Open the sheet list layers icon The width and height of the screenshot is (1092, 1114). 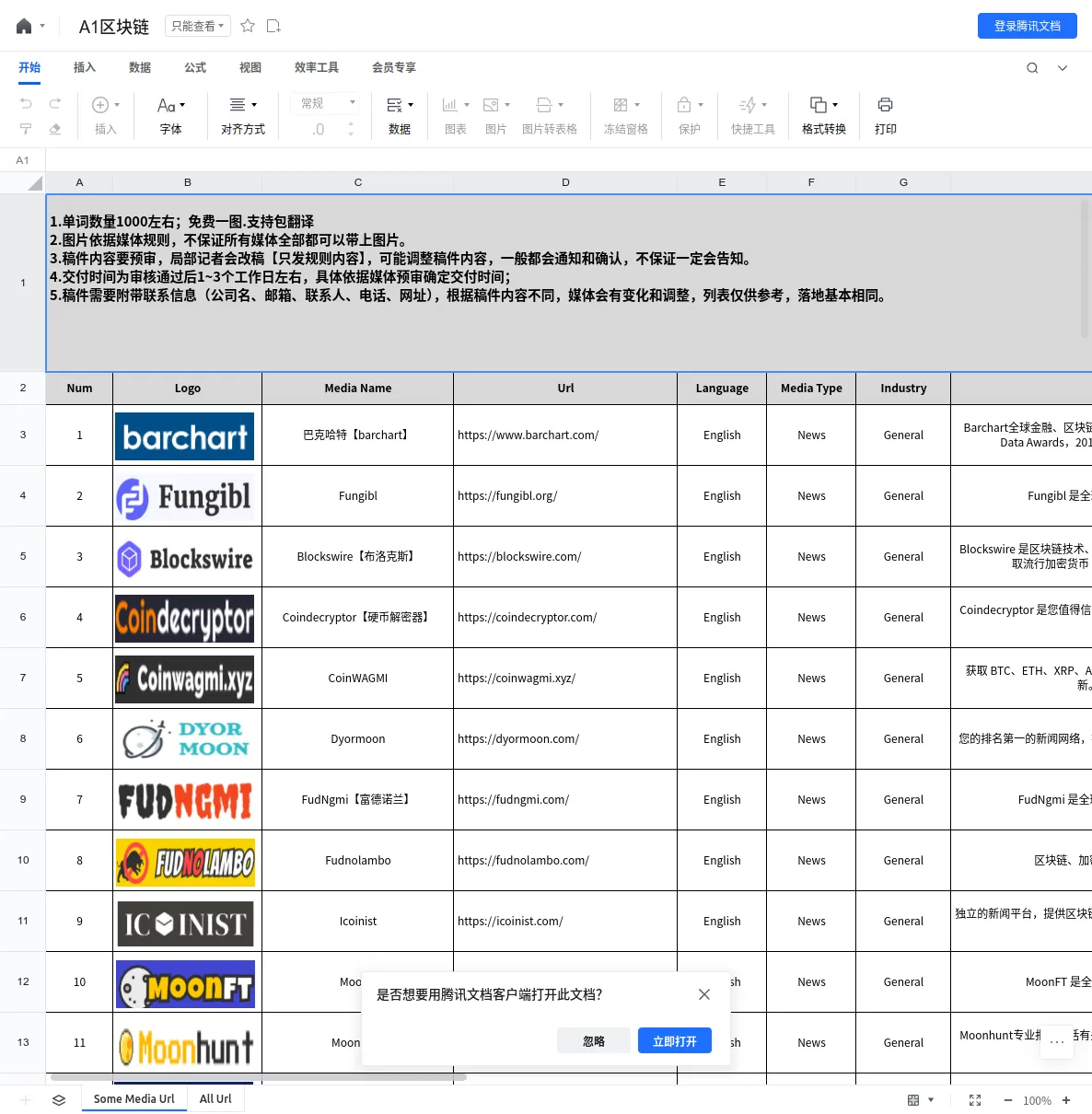[59, 1099]
